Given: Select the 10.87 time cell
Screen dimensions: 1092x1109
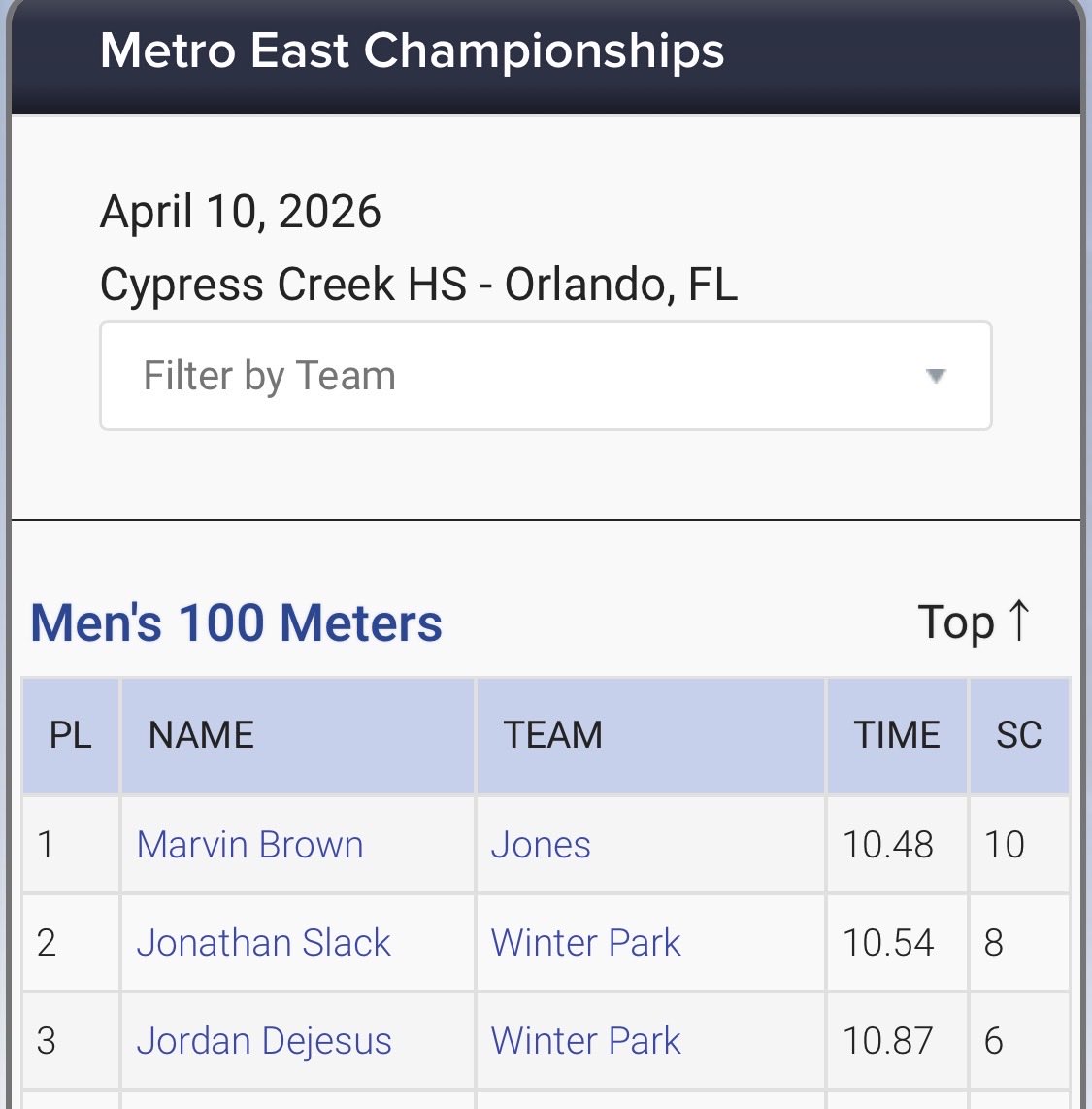Looking at the screenshot, I should pyautogui.click(x=888, y=1040).
